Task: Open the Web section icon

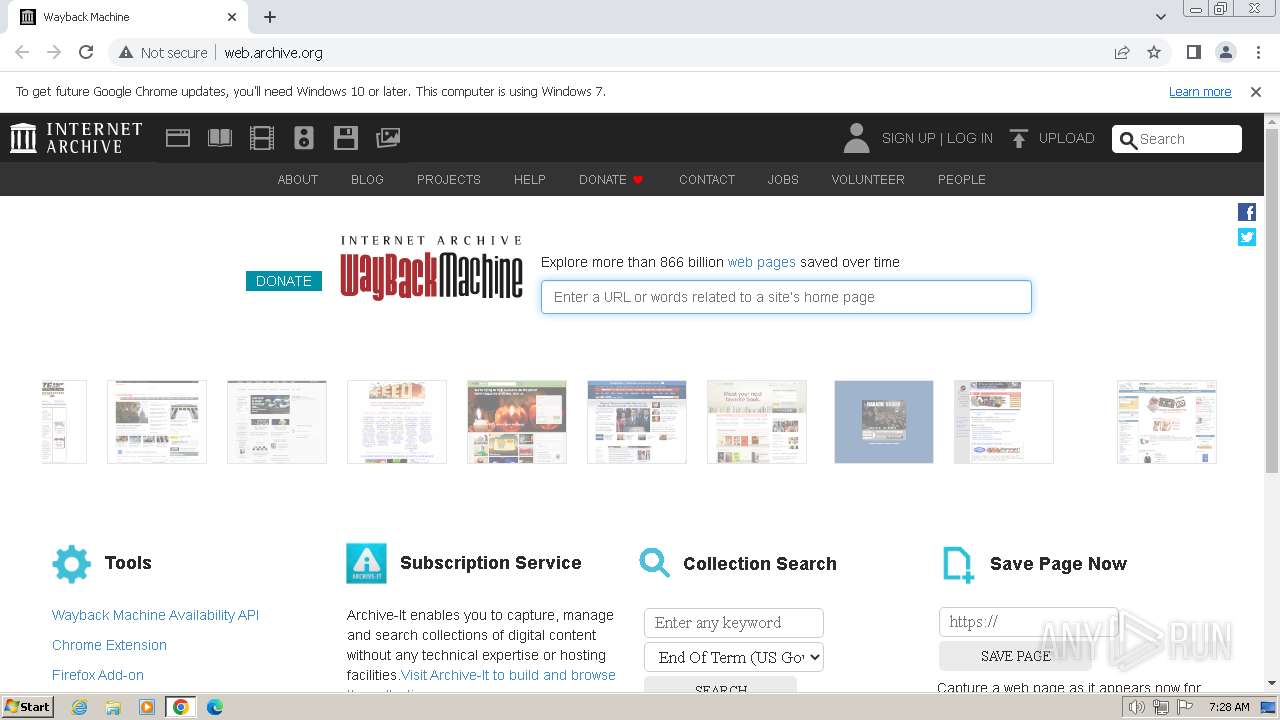Action: click(178, 138)
